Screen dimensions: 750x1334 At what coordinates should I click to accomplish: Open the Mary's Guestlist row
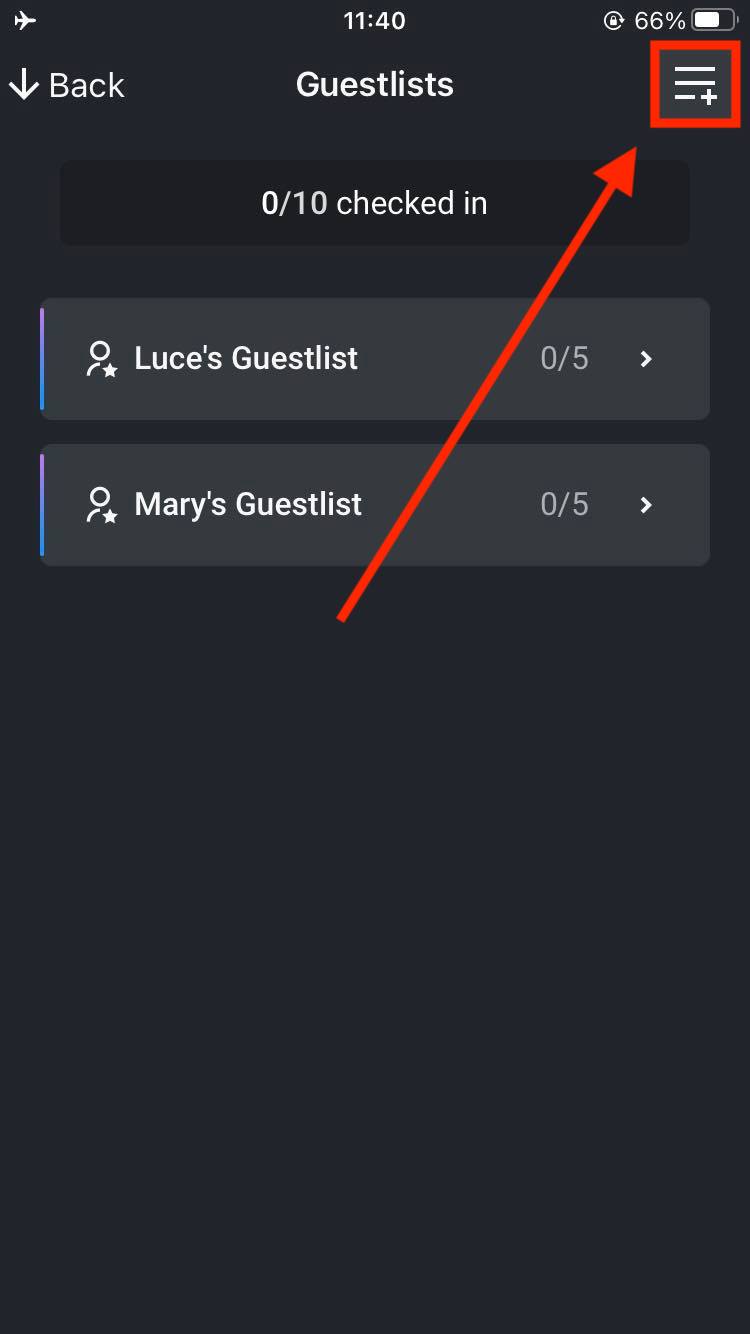[375, 505]
